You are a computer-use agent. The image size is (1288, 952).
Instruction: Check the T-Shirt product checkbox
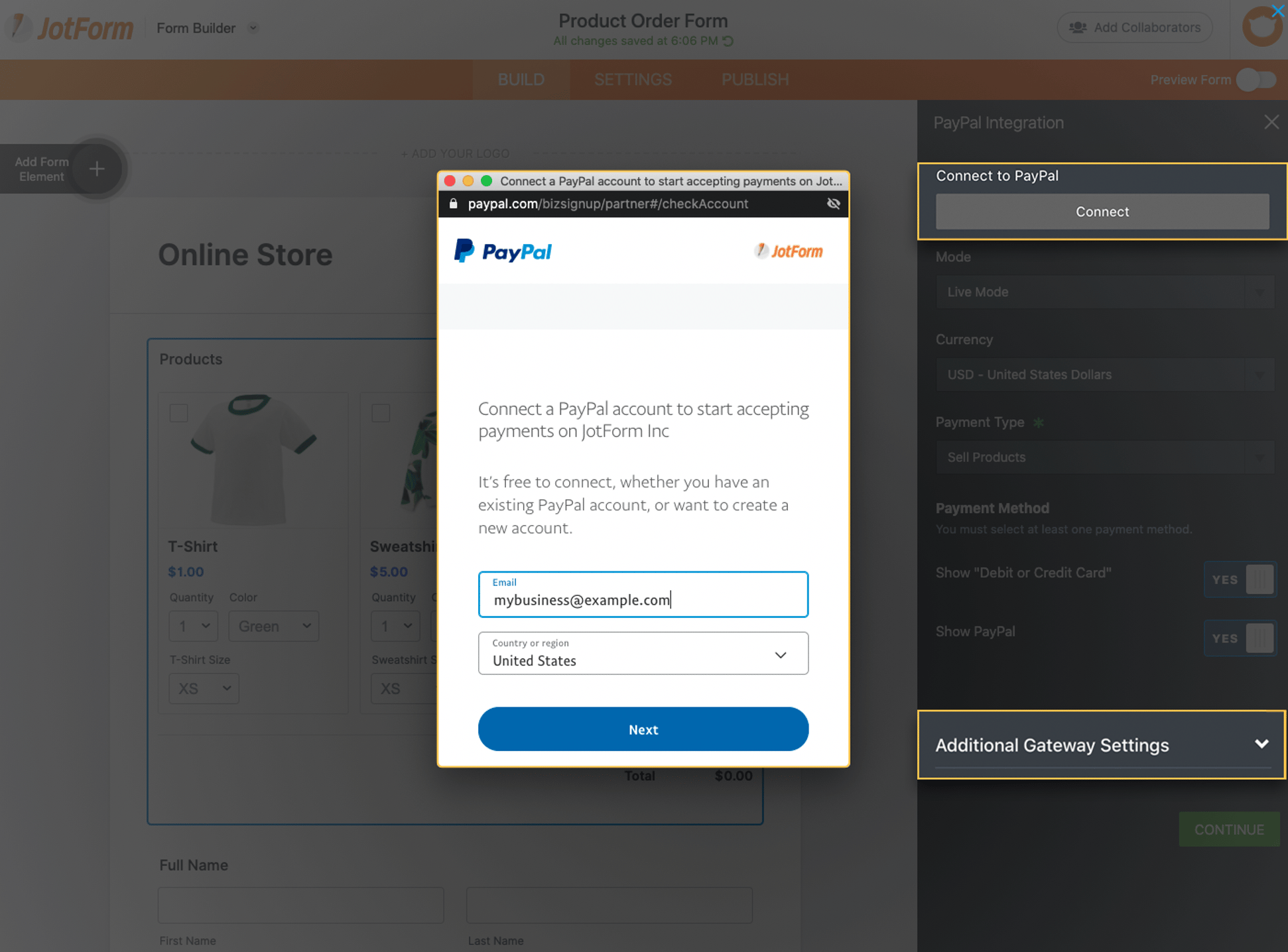coord(179,413)
